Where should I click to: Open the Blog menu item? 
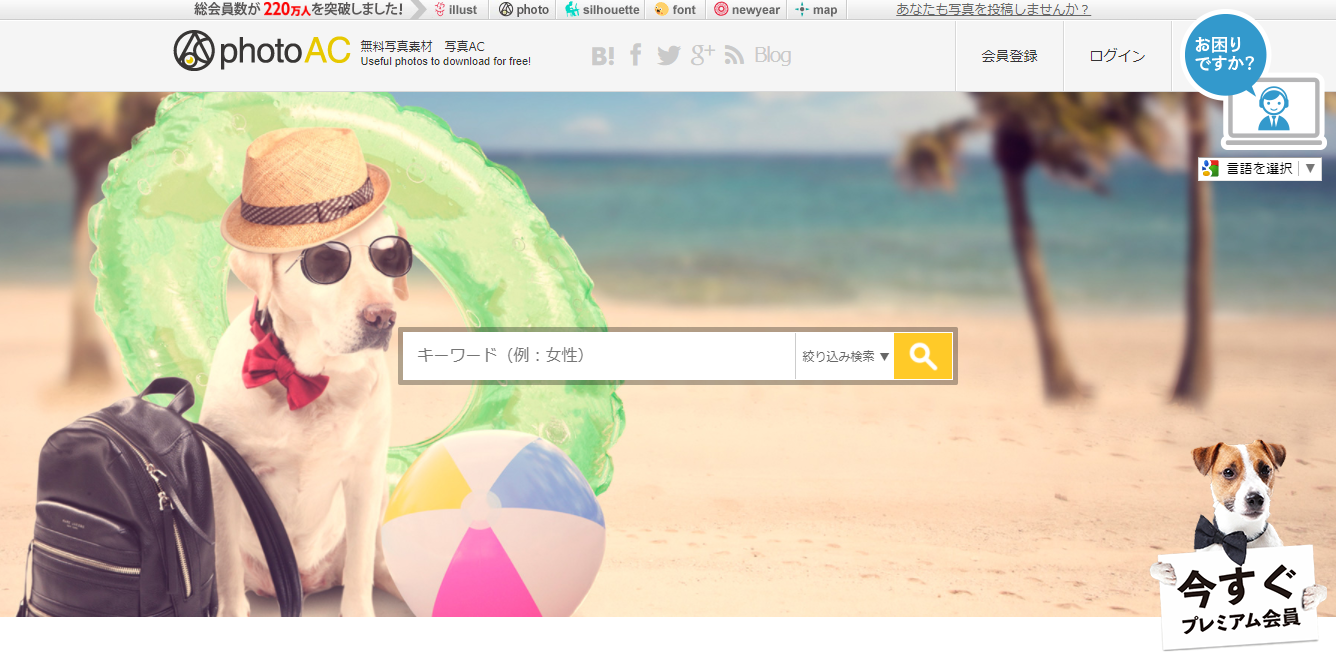click(x=771, y=56)
